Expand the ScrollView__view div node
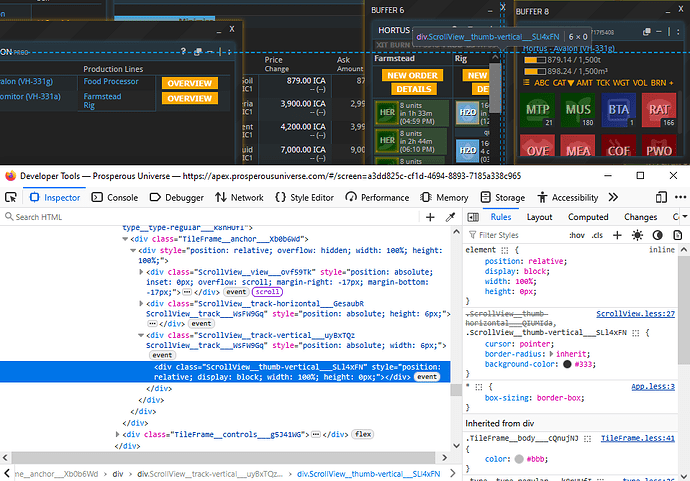This screenshot has height=481, width=690. click(x=141, y=272)
